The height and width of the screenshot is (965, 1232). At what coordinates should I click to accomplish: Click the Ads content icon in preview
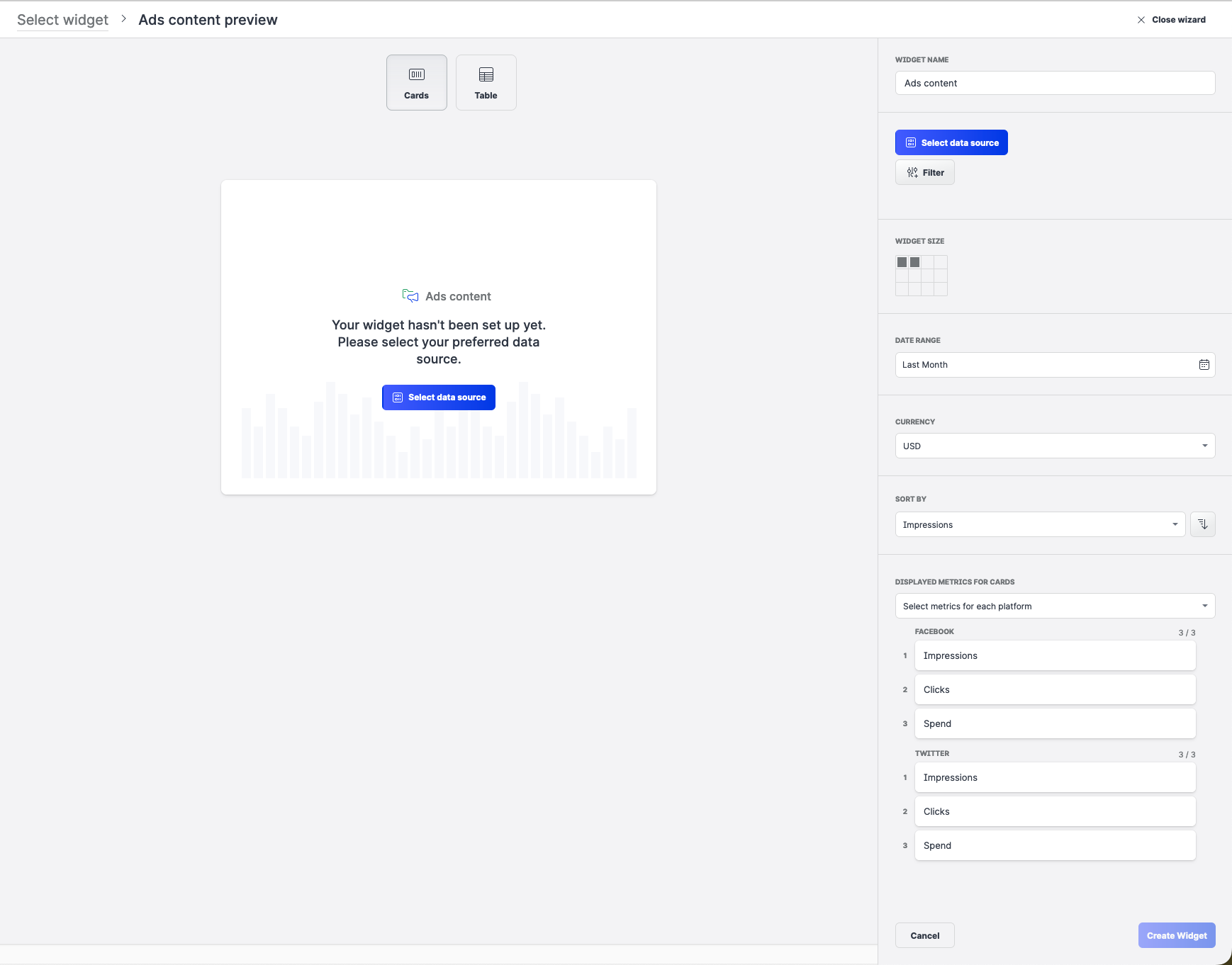tap(410, 296)
